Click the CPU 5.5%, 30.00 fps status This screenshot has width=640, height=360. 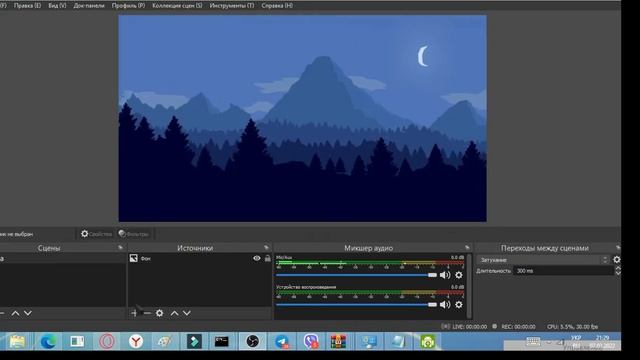[572, 327]
